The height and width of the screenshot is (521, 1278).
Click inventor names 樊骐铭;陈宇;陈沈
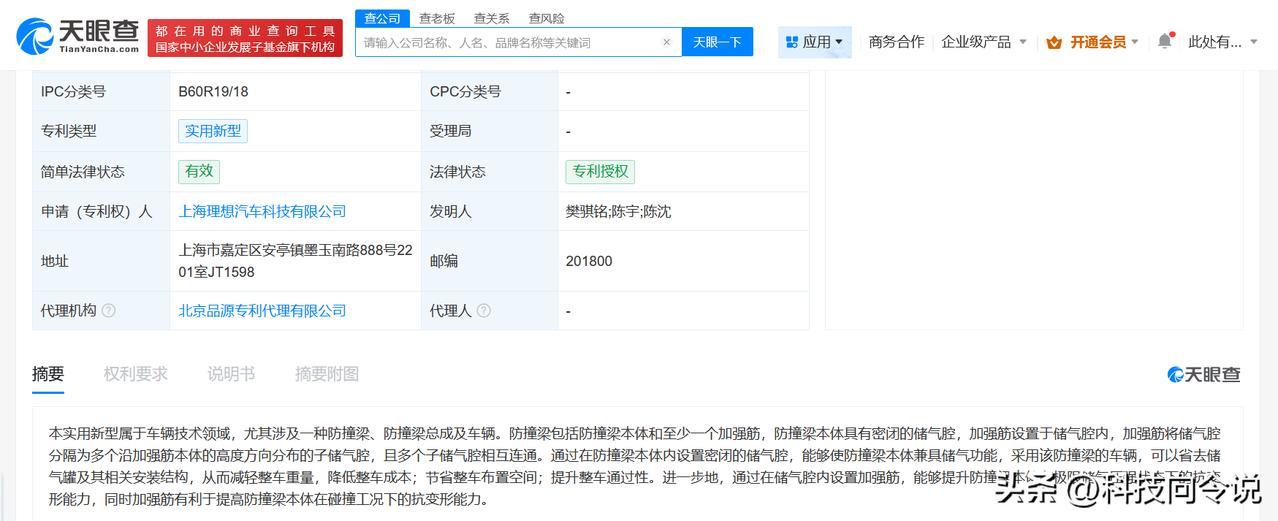click(618, 211)
